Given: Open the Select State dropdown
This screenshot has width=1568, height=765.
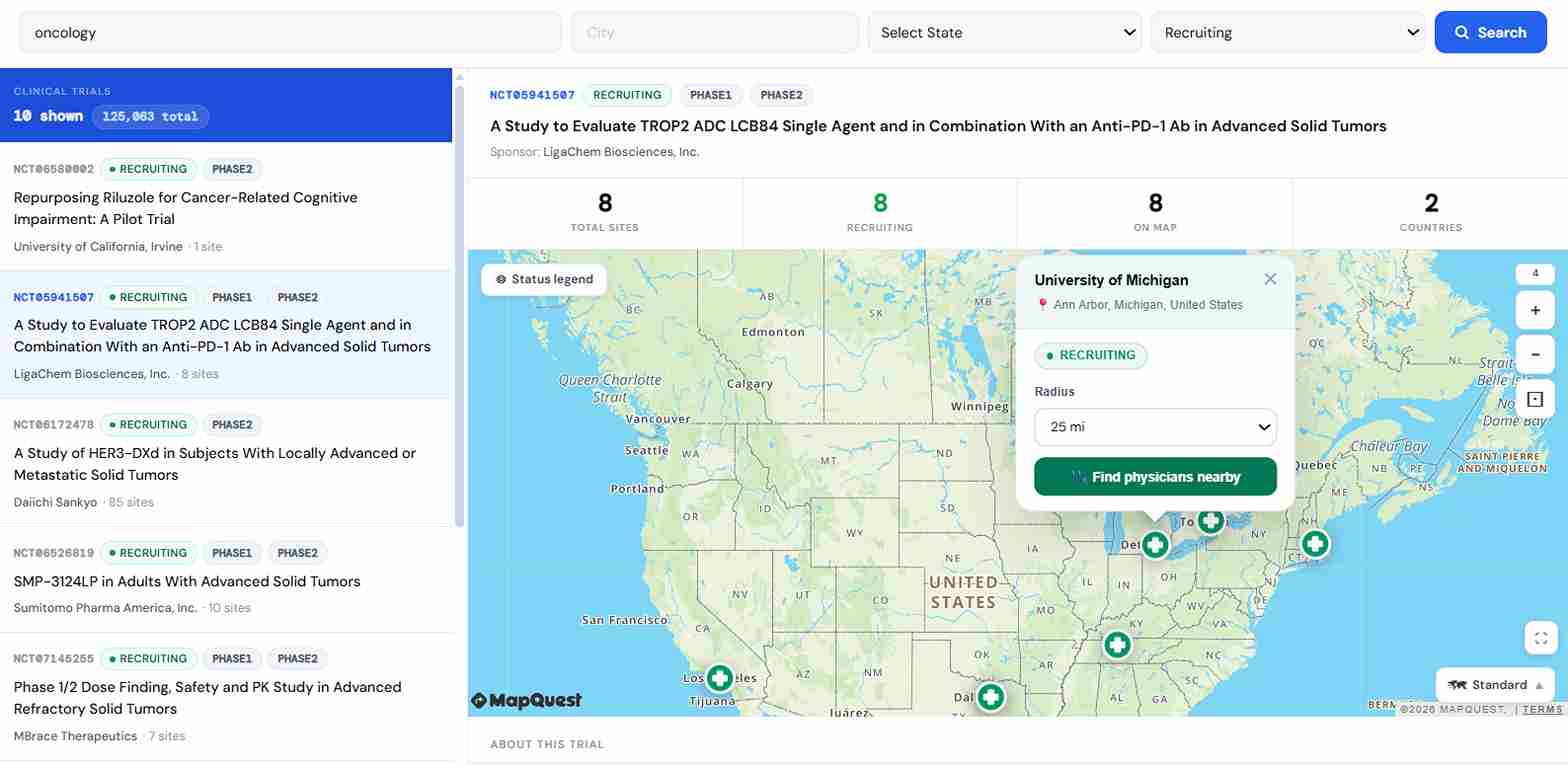Looking at the screenshot, I should coord(1005,32).
